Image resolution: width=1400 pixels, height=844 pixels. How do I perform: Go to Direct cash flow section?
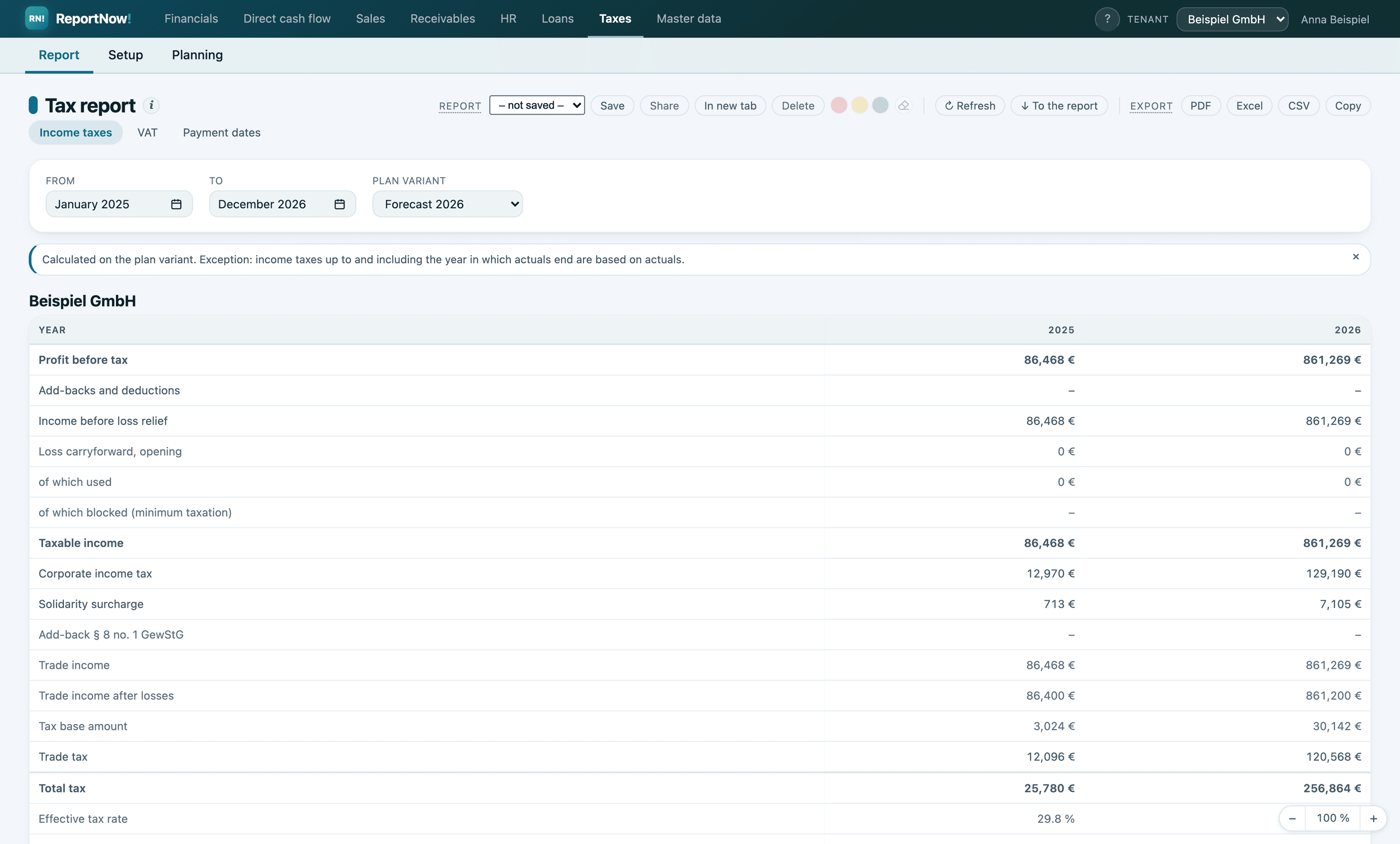(x=287, y=19)
